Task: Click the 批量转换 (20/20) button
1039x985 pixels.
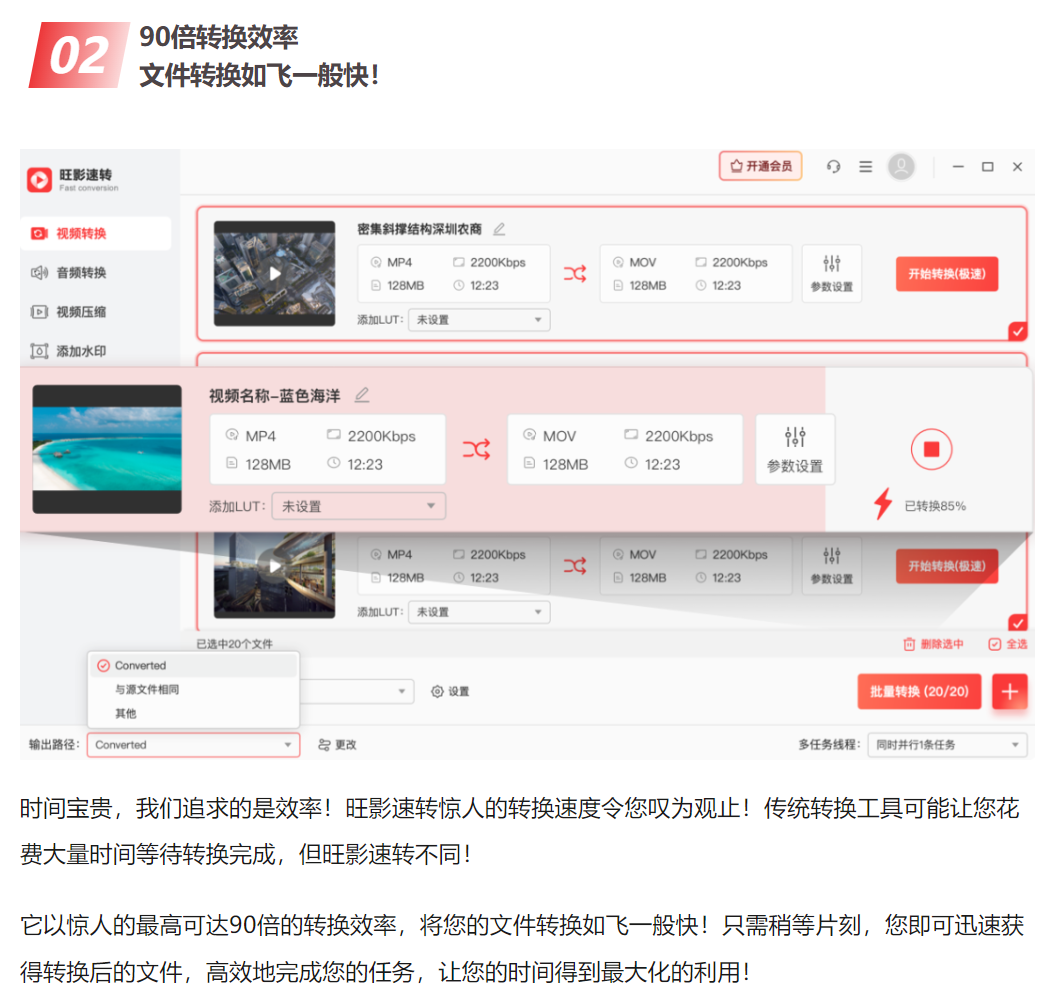Action: click(919, 692)
